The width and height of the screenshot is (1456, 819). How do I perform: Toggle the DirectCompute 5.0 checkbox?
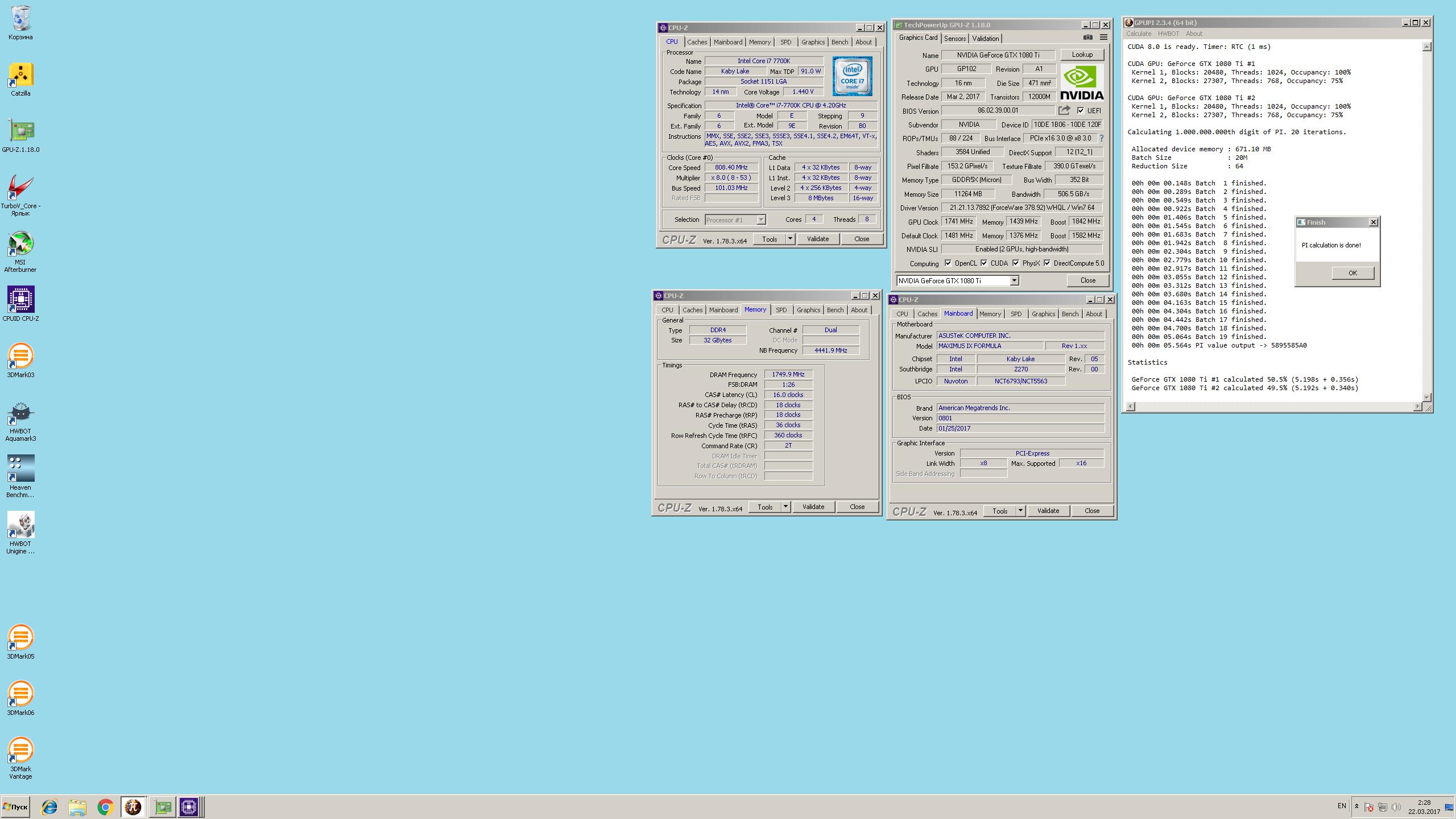tap(1047, 263)
